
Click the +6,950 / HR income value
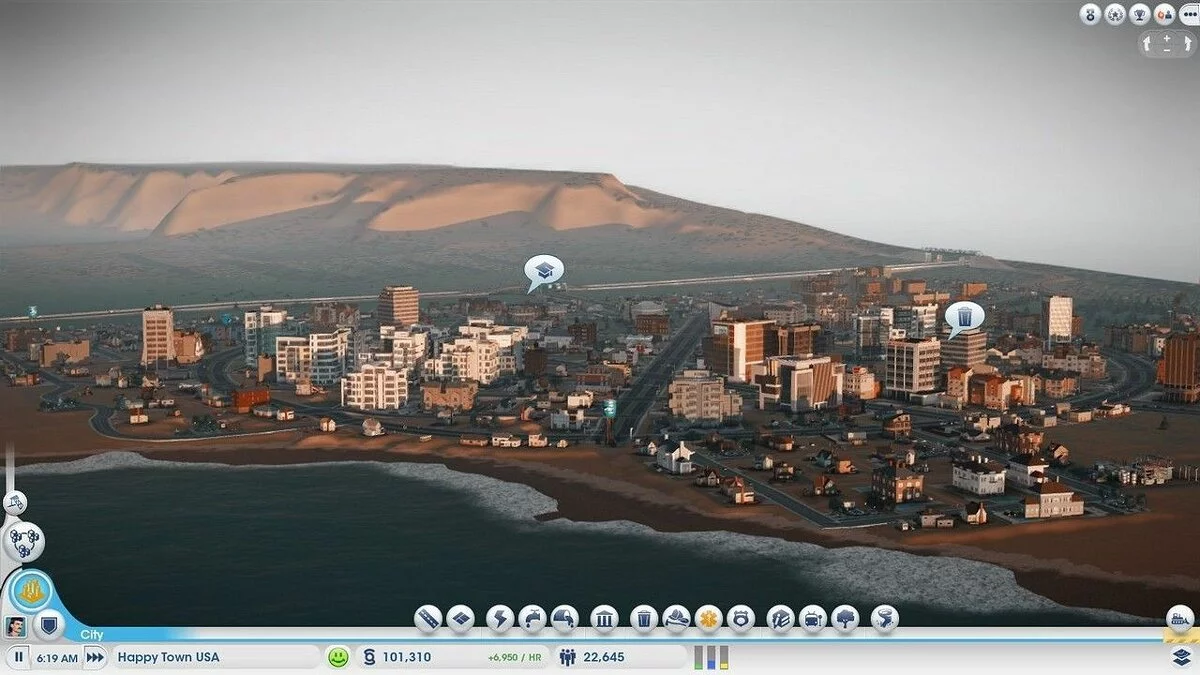[515, 658]
